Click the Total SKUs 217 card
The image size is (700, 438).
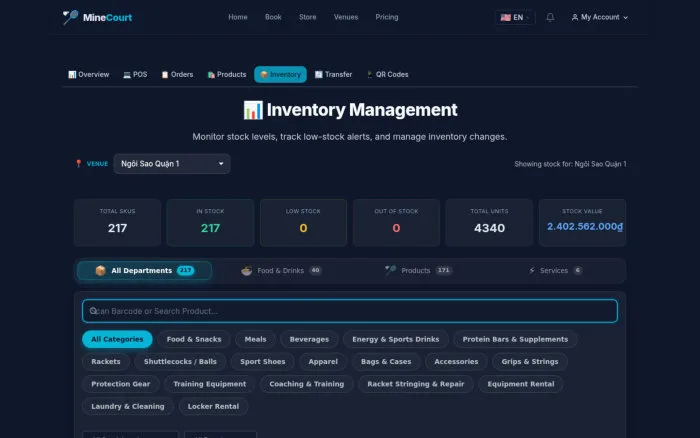[117, 222]
